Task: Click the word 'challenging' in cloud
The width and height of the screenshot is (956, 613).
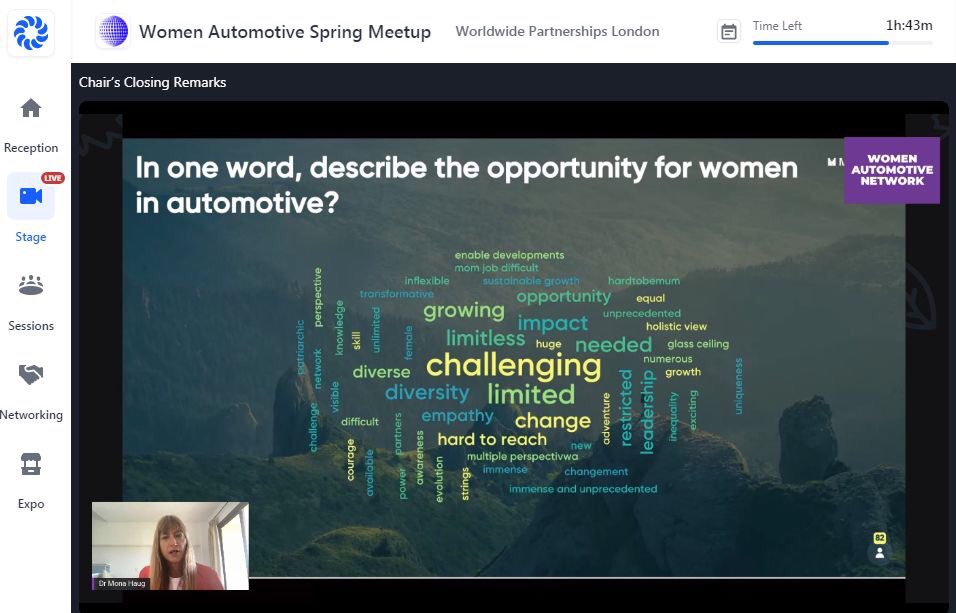Action: (513, 365)
